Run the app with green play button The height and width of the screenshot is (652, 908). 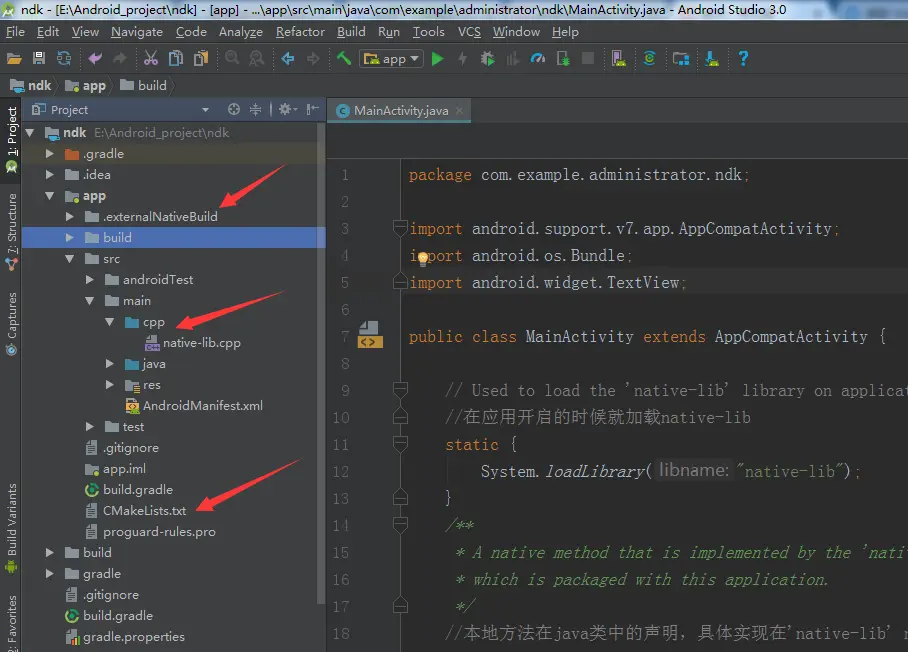pyautogui.click(x=437, y=59)
